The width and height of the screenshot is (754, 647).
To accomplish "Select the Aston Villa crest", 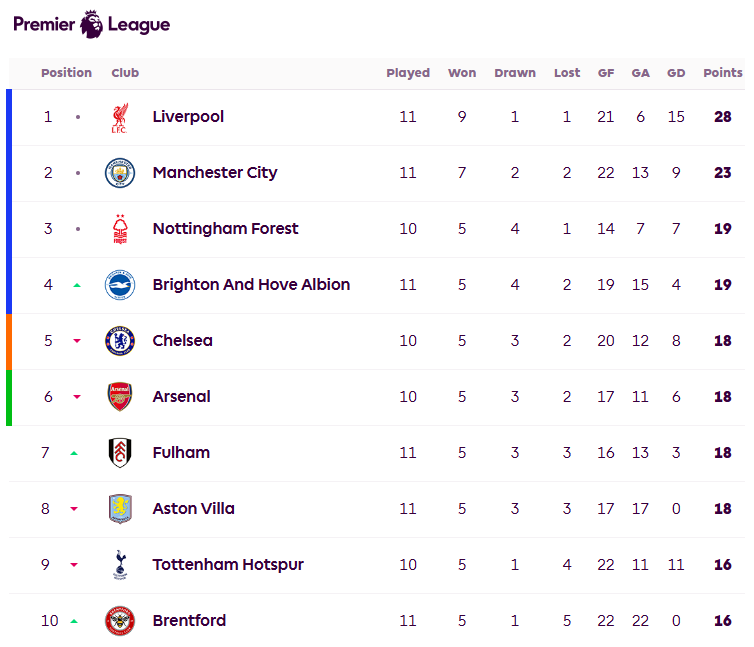I will 120,508.
